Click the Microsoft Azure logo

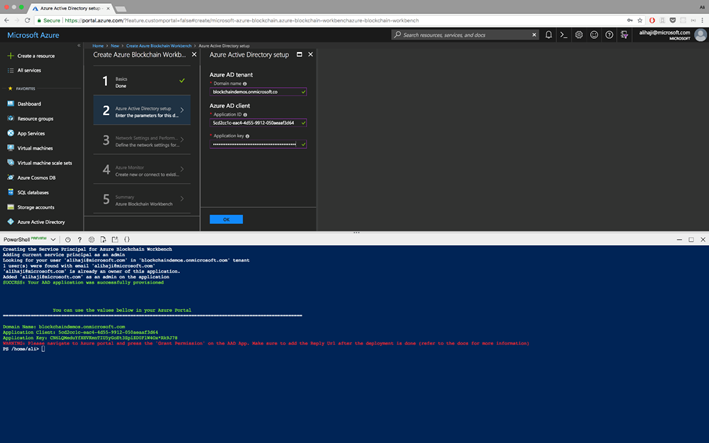pyautogui.click(x=33, y=35)
